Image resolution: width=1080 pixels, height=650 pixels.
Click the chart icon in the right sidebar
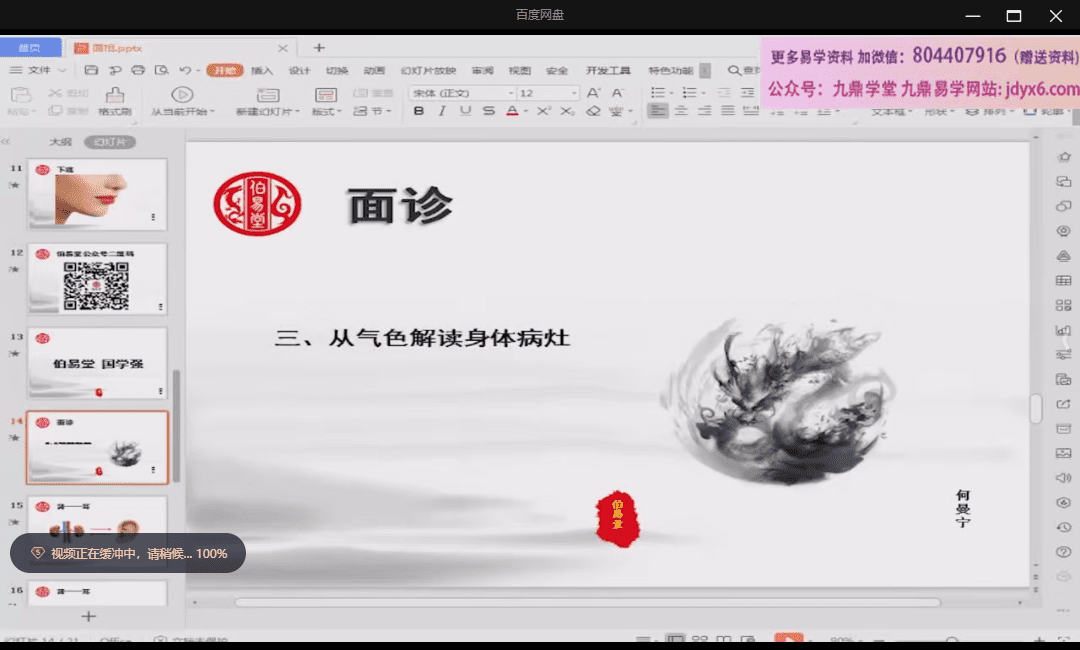coord(1063,330)
